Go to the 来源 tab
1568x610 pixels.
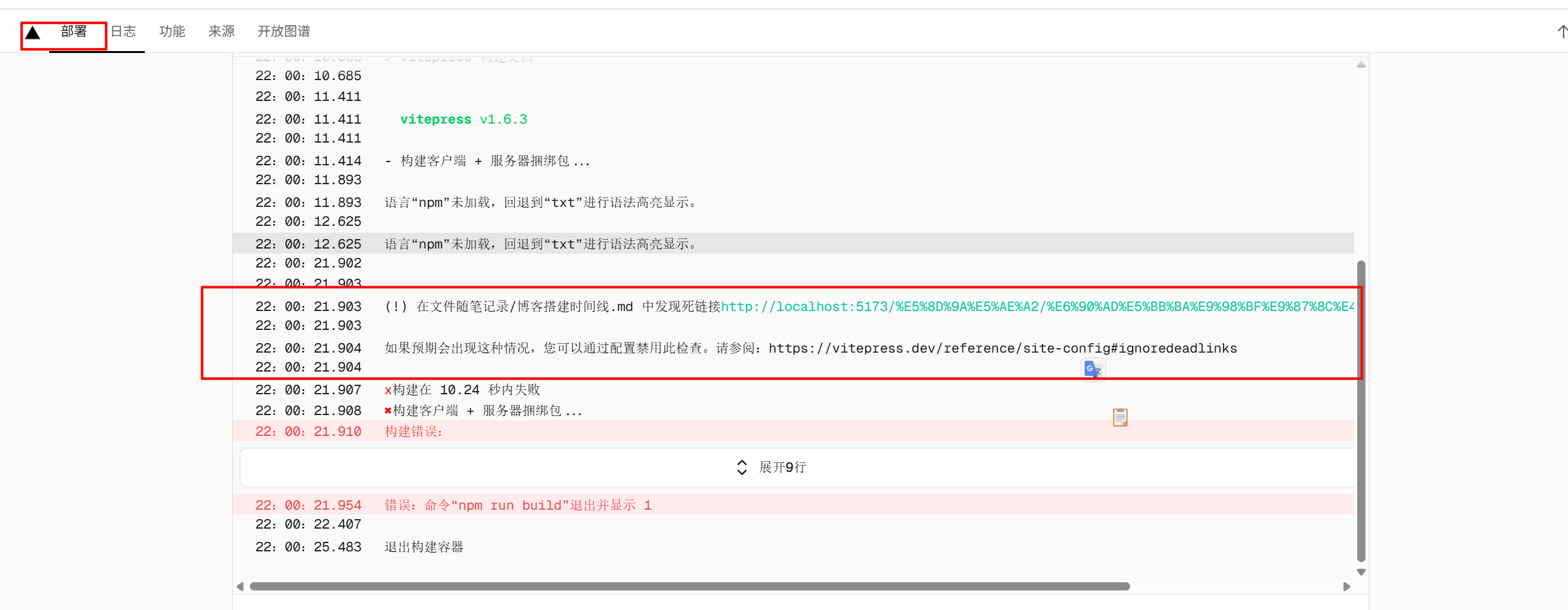221,32
